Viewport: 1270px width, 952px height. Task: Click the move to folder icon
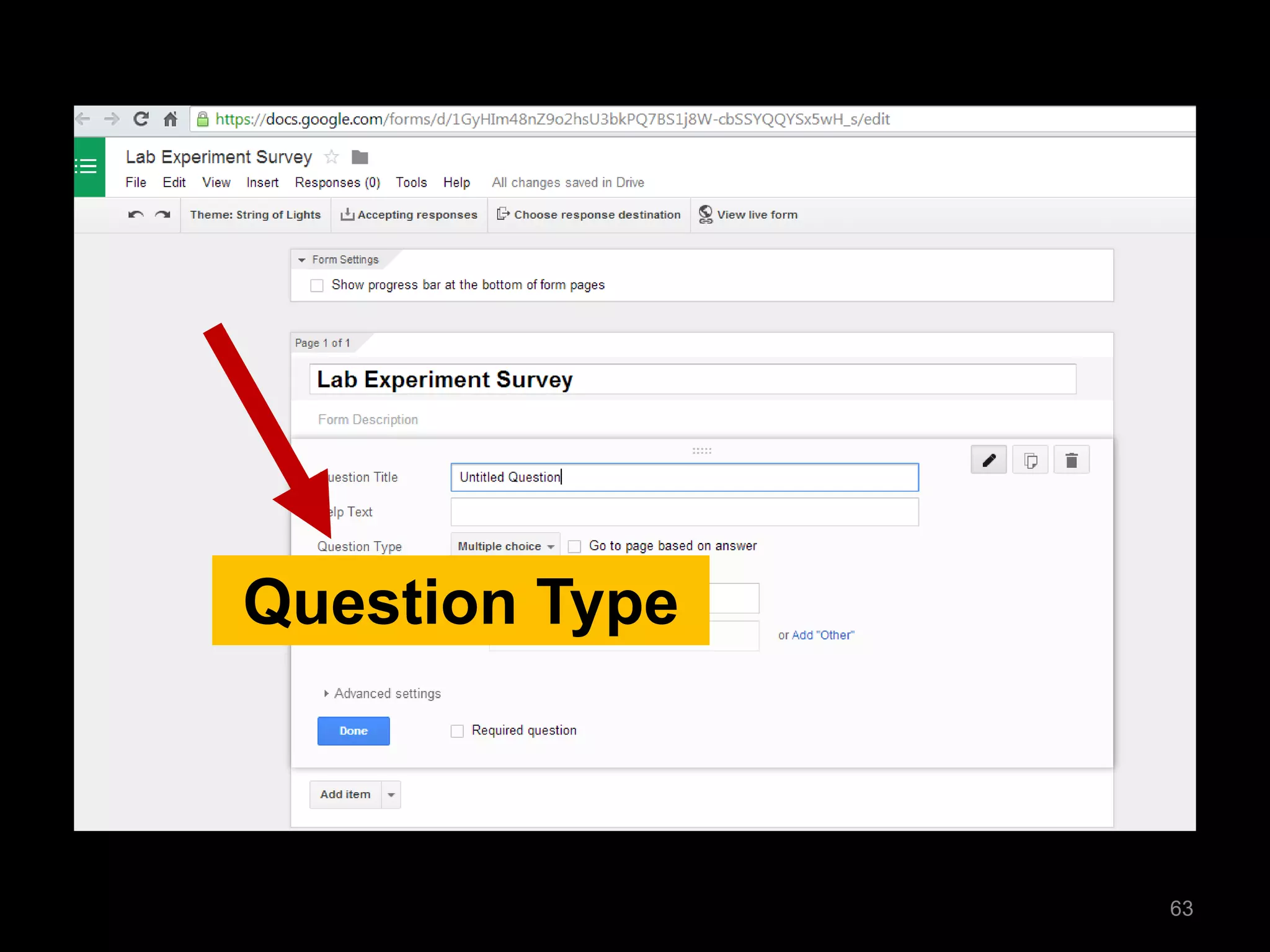pyautogui.click(x=360, y=157)
